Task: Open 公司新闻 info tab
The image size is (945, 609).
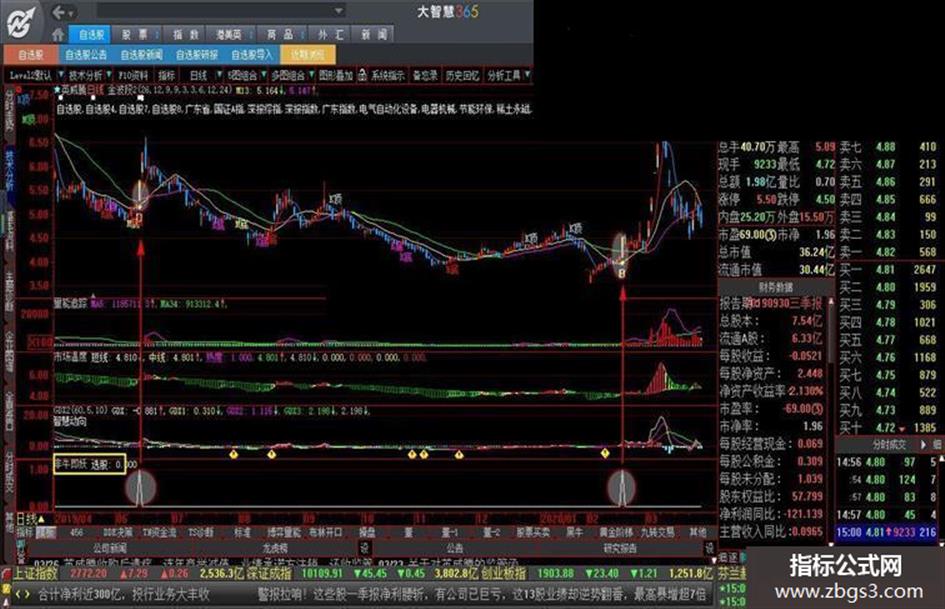Action: (x=110, y=548)
